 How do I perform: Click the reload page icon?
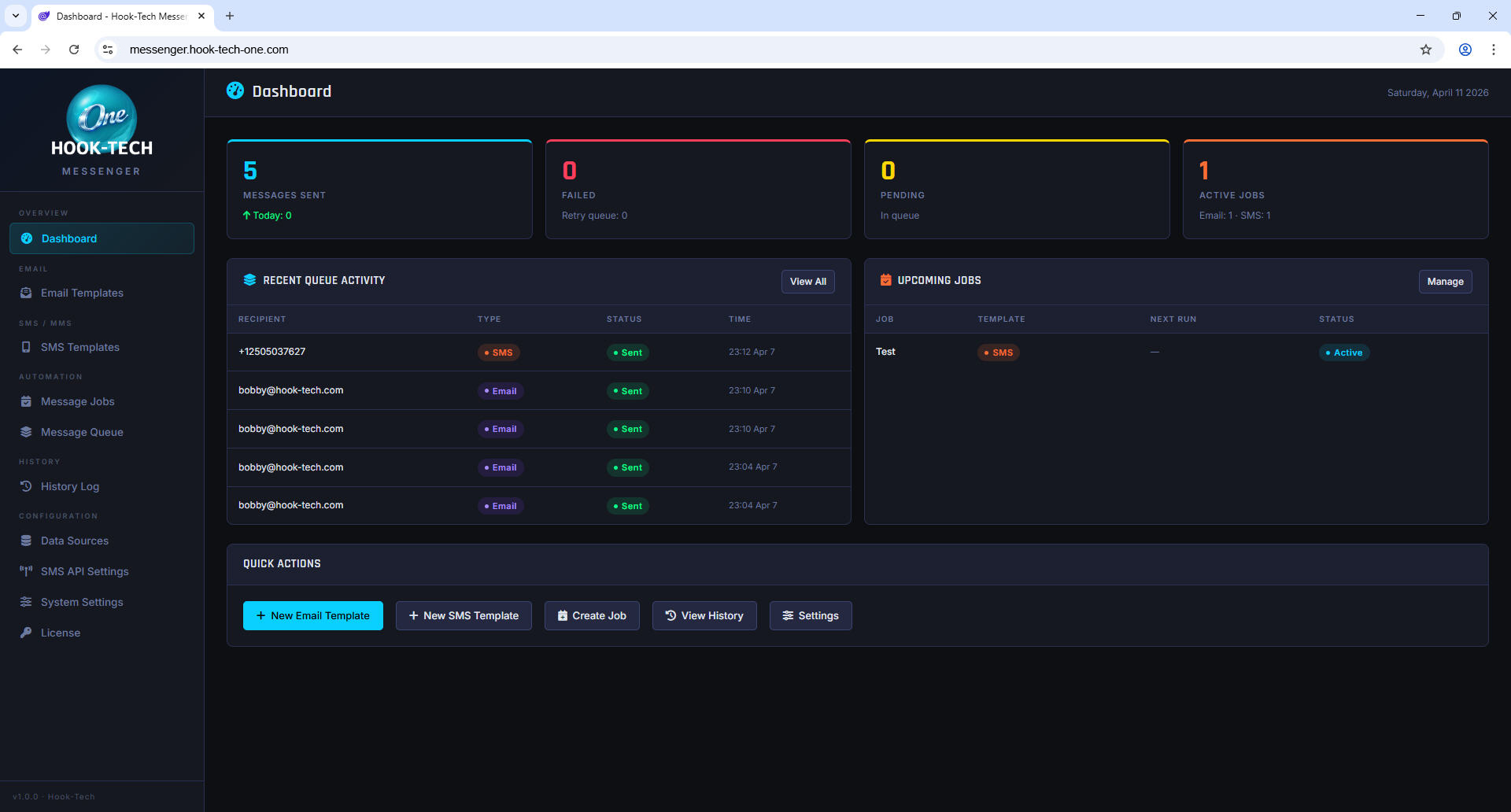coord(73,49)
